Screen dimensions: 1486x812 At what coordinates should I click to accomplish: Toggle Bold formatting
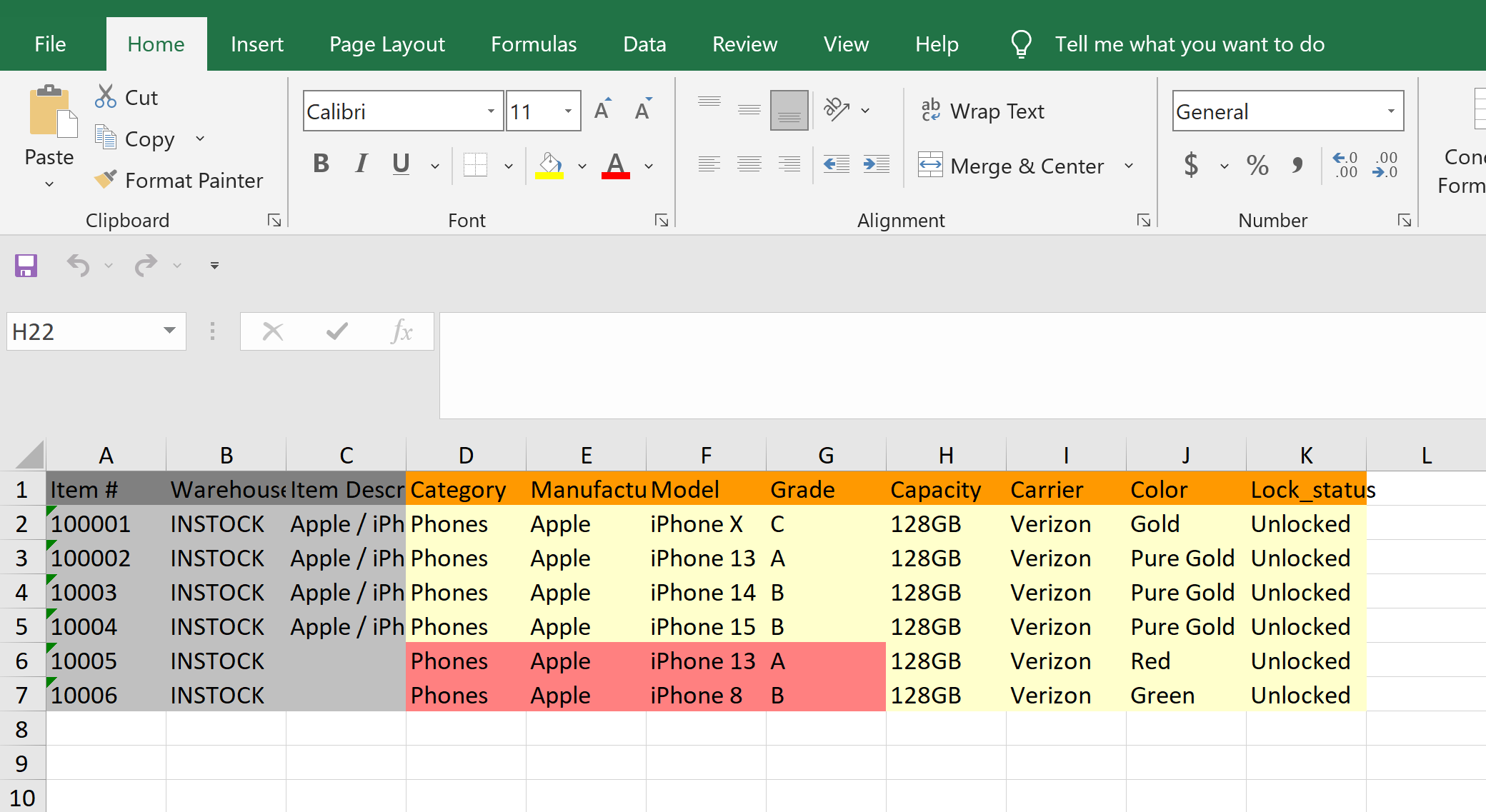[x=321, y=164]
